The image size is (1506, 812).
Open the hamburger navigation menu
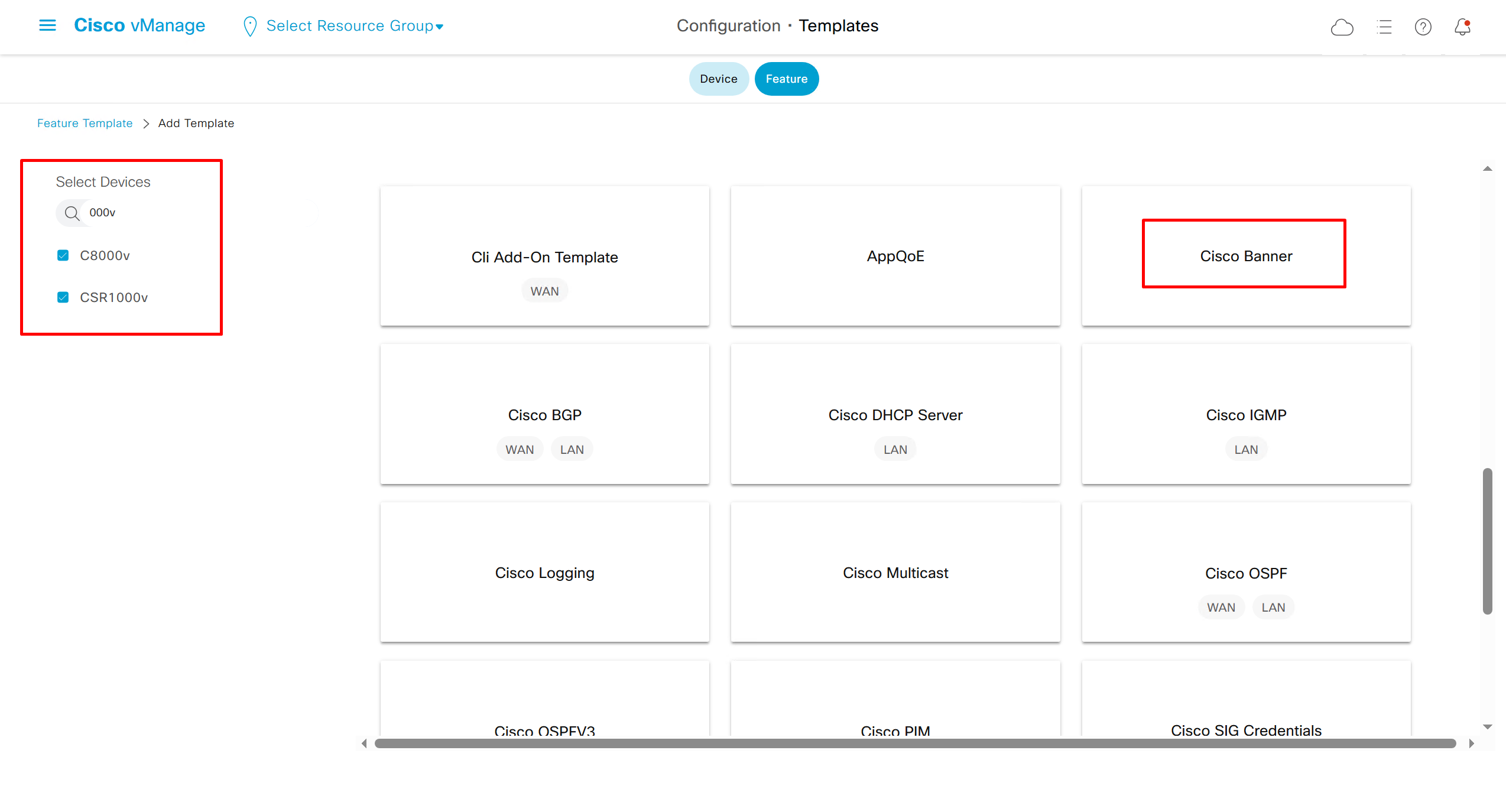[x=47, y=25]
